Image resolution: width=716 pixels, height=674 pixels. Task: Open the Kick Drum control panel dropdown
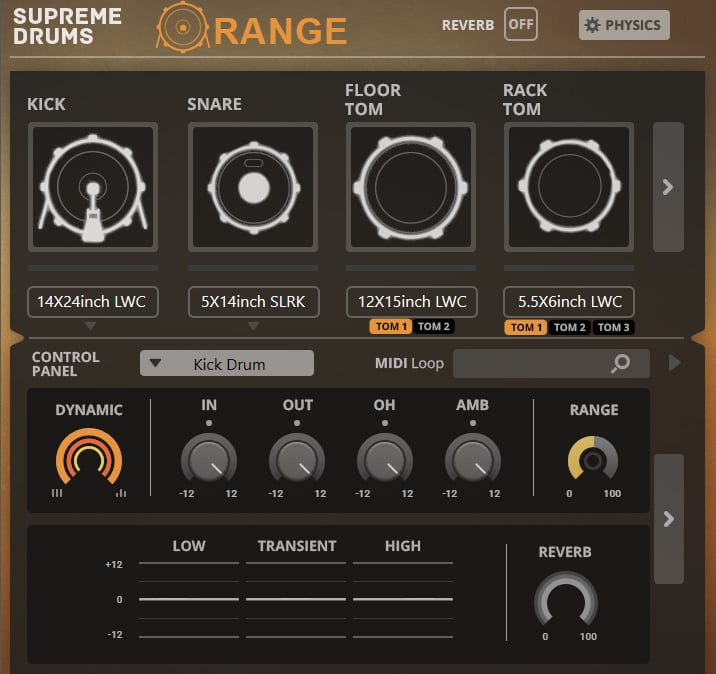tap(227, 364)
